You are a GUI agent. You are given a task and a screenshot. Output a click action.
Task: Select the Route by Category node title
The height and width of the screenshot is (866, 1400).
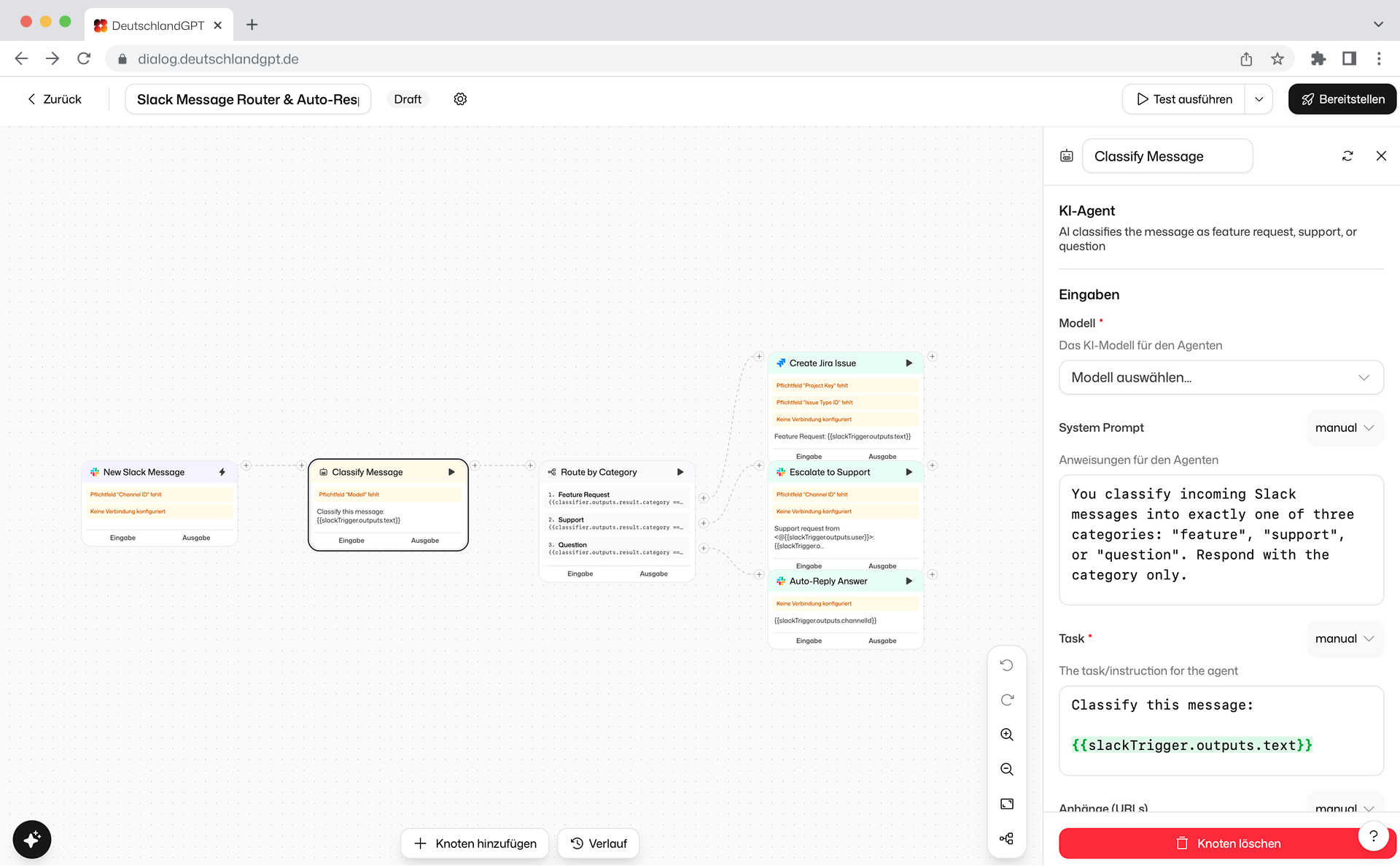[599, 472]
